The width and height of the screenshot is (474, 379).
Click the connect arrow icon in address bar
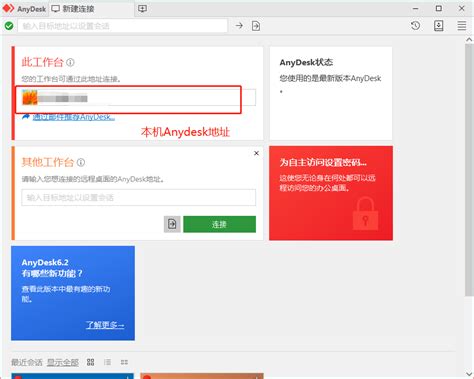pyautogui.click(x=239, y=26)
